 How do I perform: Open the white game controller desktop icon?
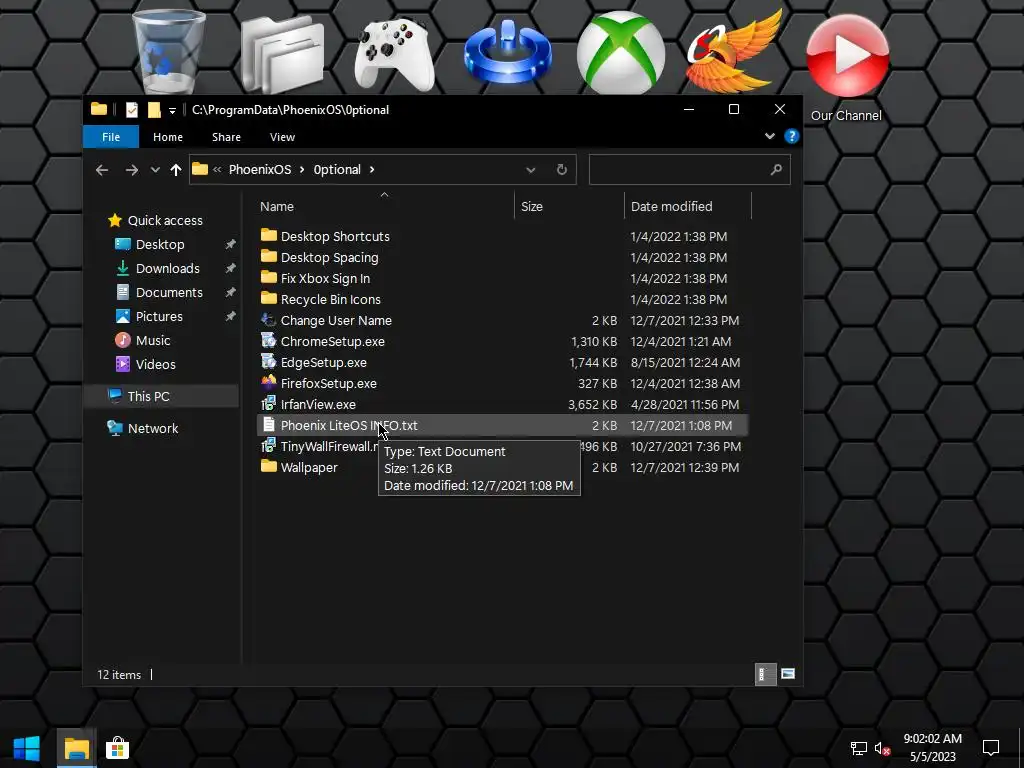pyautogui.click(x=394, y=54)
